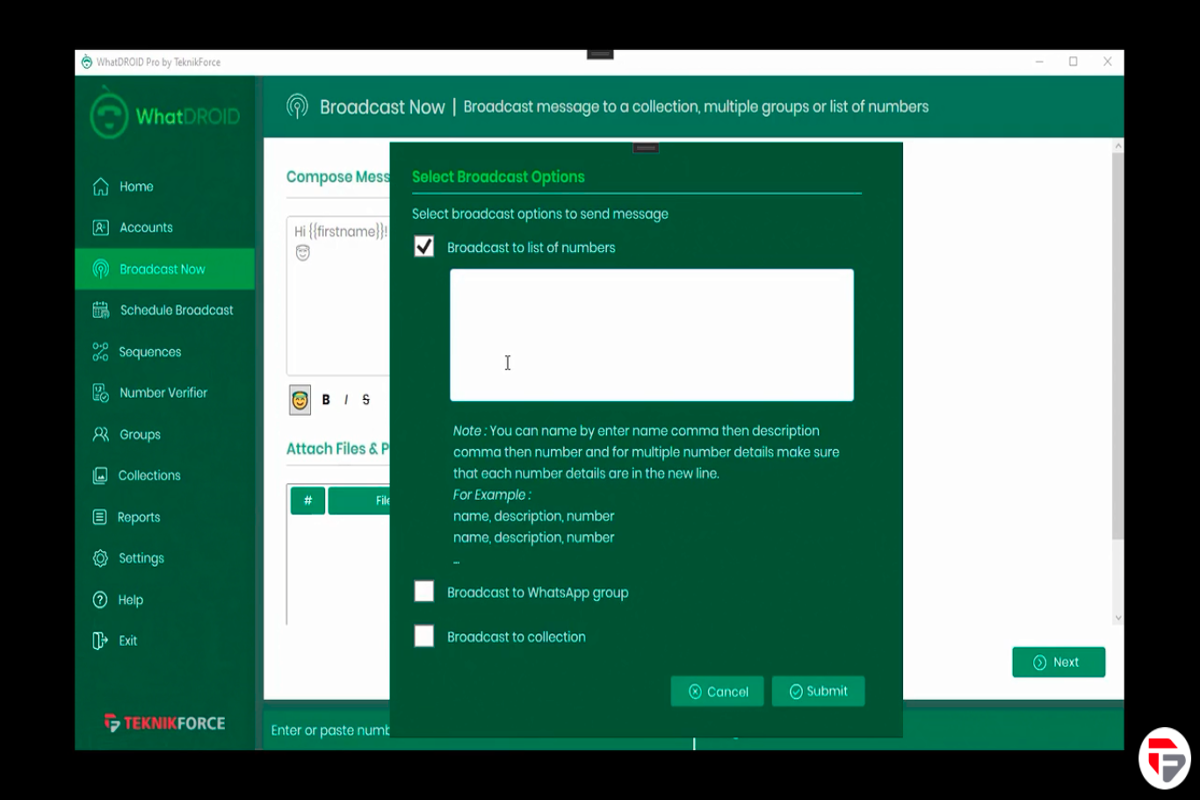Click inside the numbers list text box
The width and height of the screenshot is (1200, 800).
click(x=652, y=335)
